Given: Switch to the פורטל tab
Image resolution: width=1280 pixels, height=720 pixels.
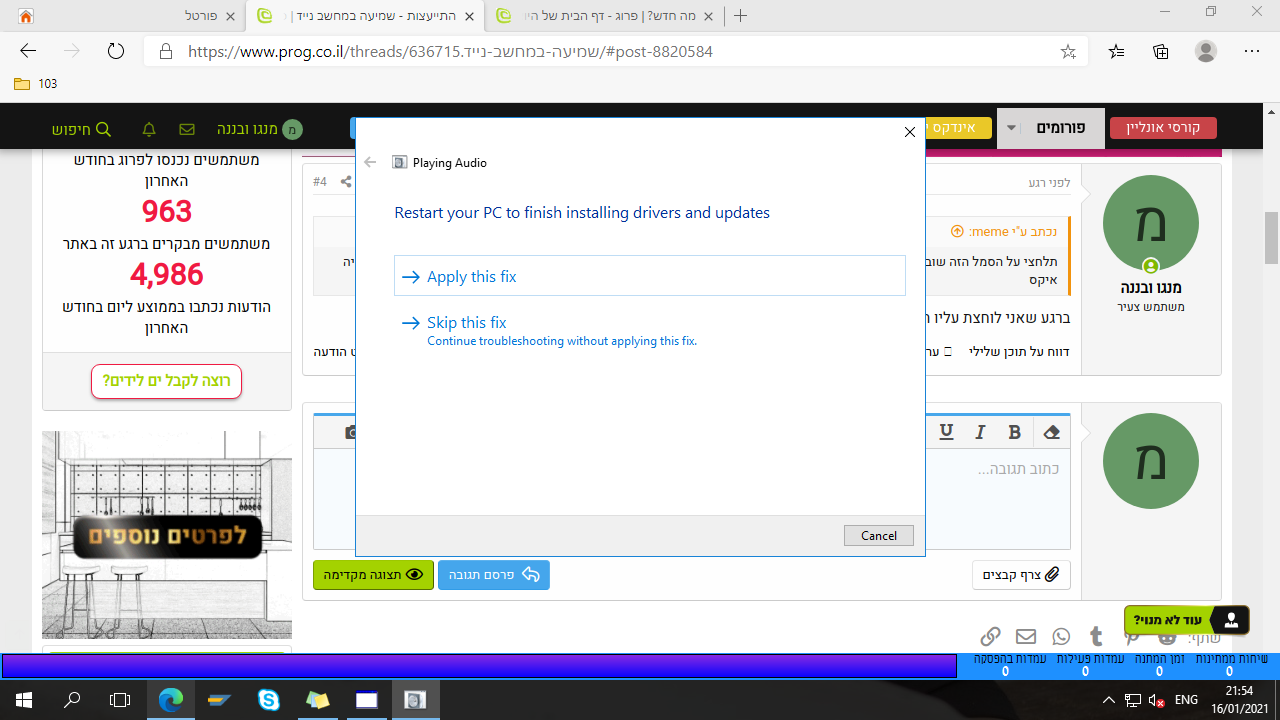Looking at the screenshot, I should (x=127, y=16).
